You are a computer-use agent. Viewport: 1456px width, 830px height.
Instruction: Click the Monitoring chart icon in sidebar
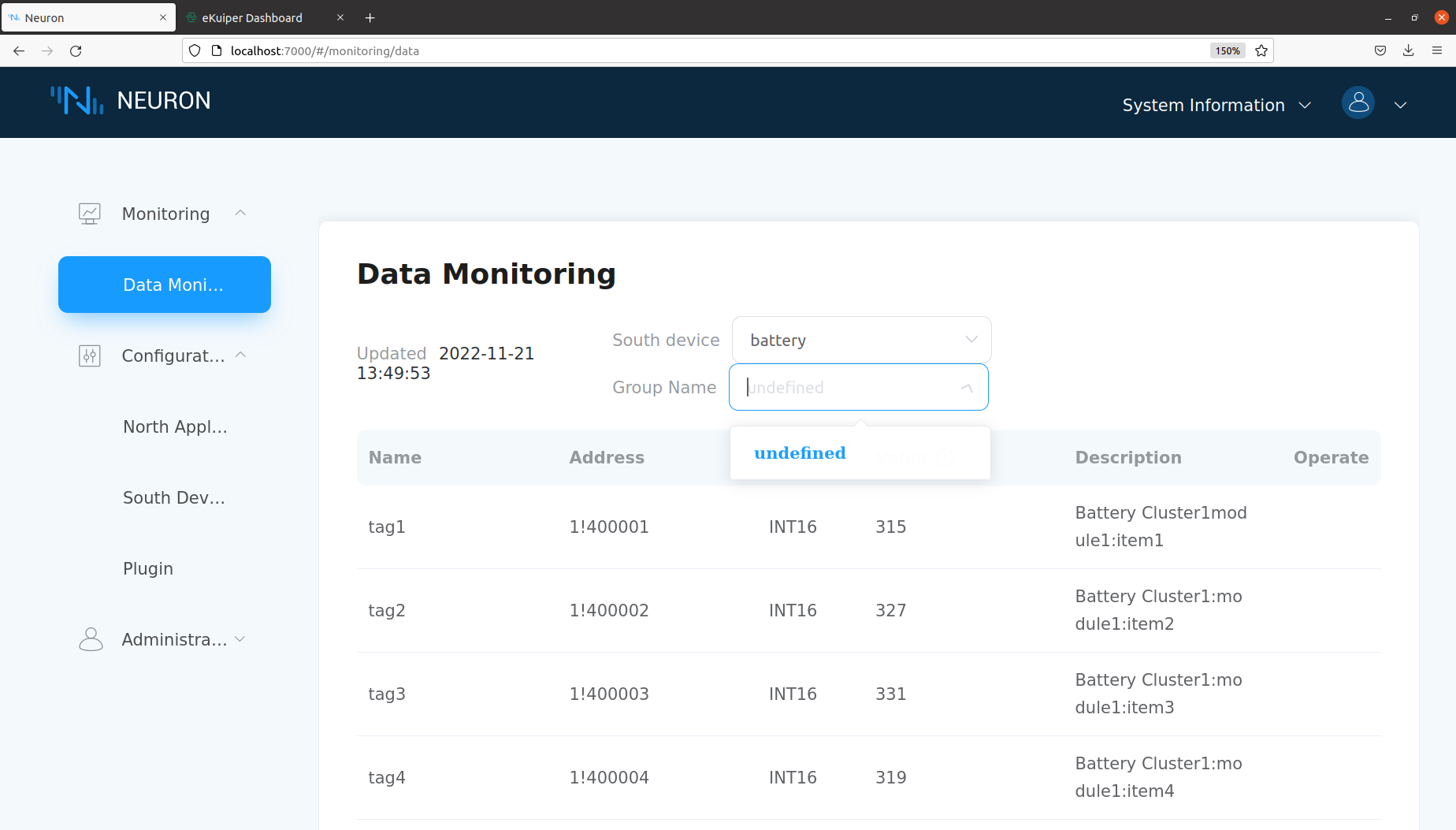point(90,214)
